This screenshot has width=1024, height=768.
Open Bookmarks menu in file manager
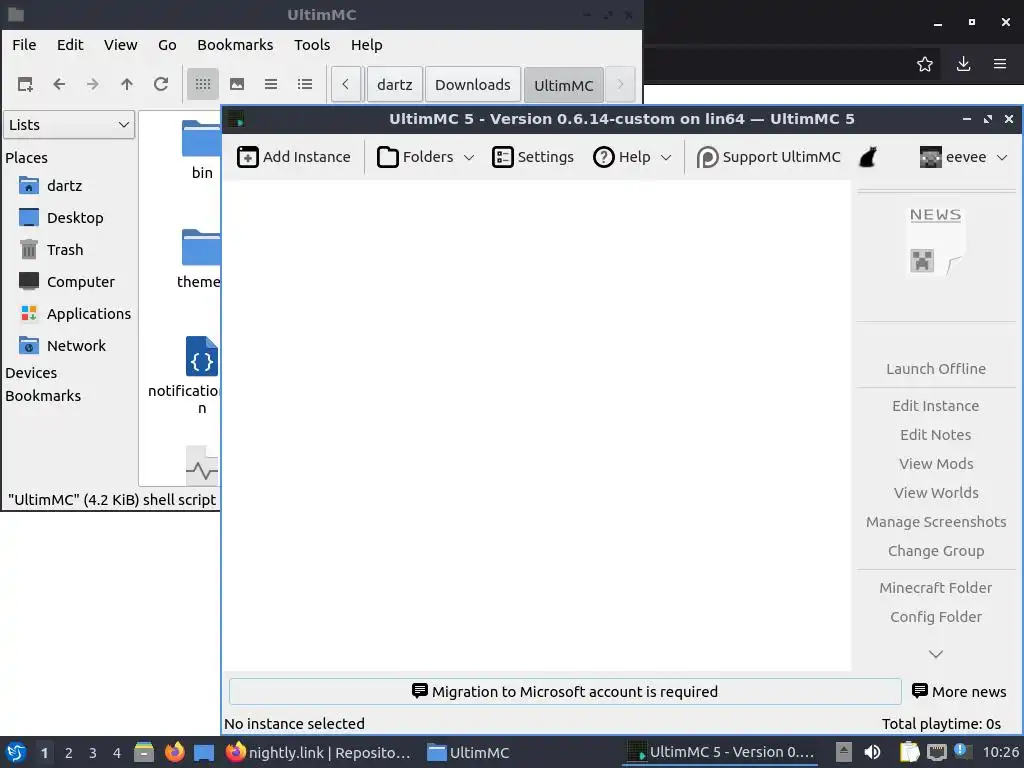235,45
